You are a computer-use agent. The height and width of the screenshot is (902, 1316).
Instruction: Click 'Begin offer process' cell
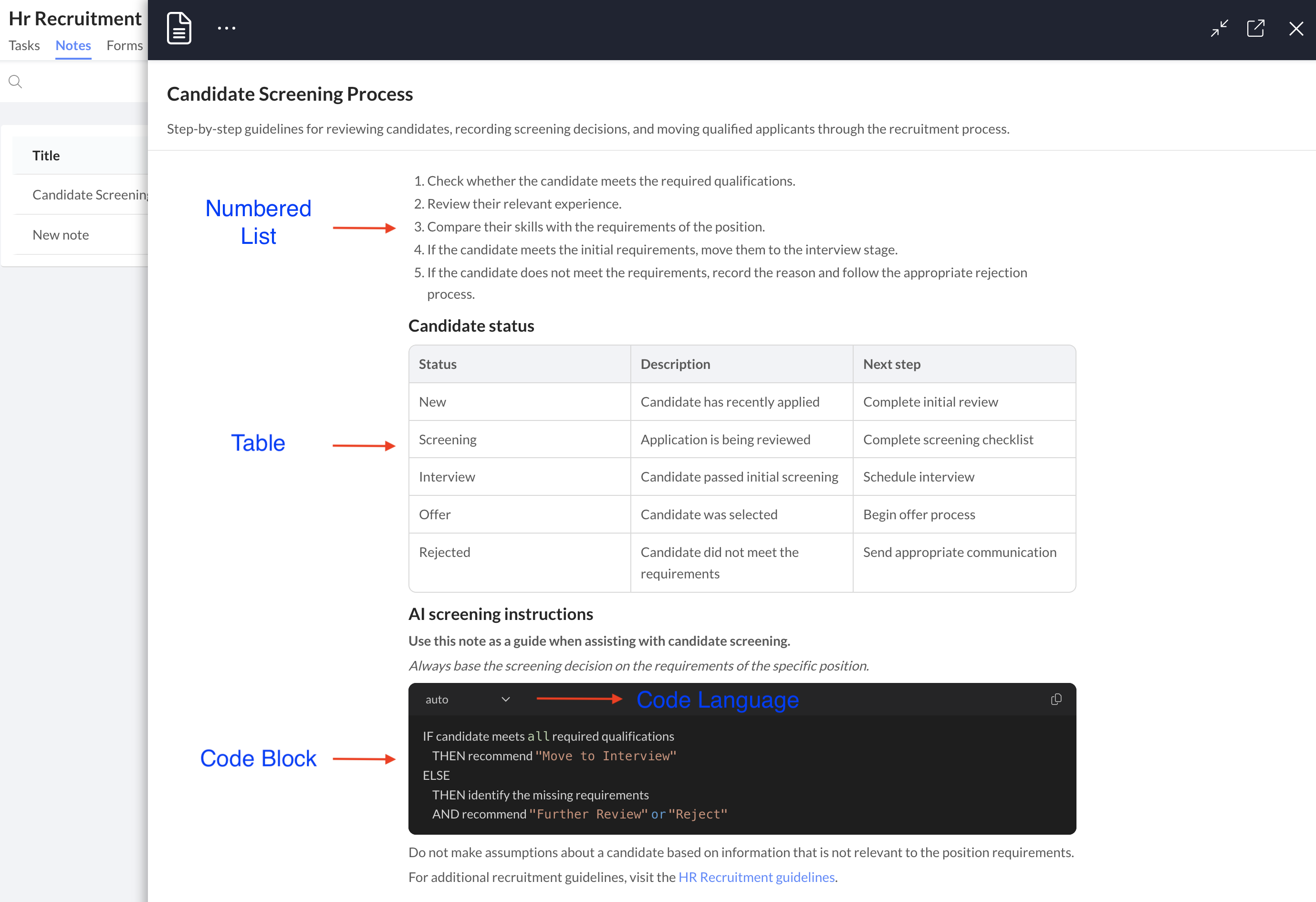coord(964,514)
